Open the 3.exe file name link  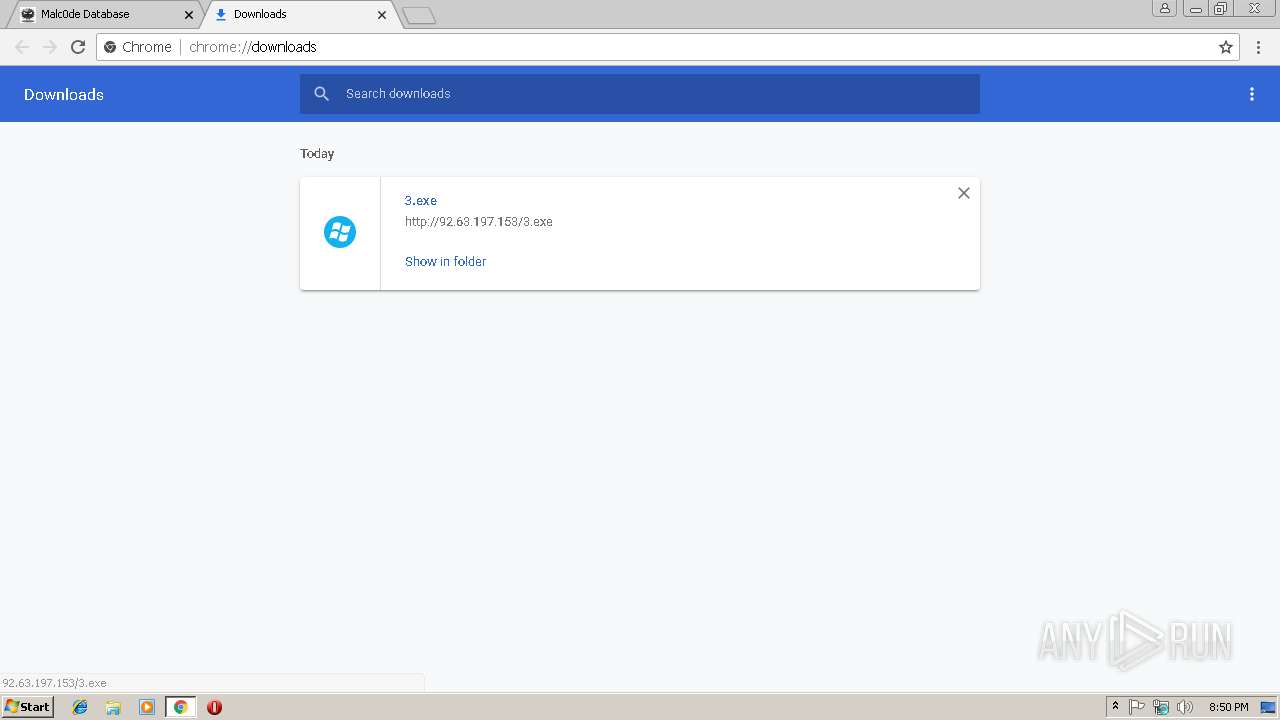(x=421, y=201)
